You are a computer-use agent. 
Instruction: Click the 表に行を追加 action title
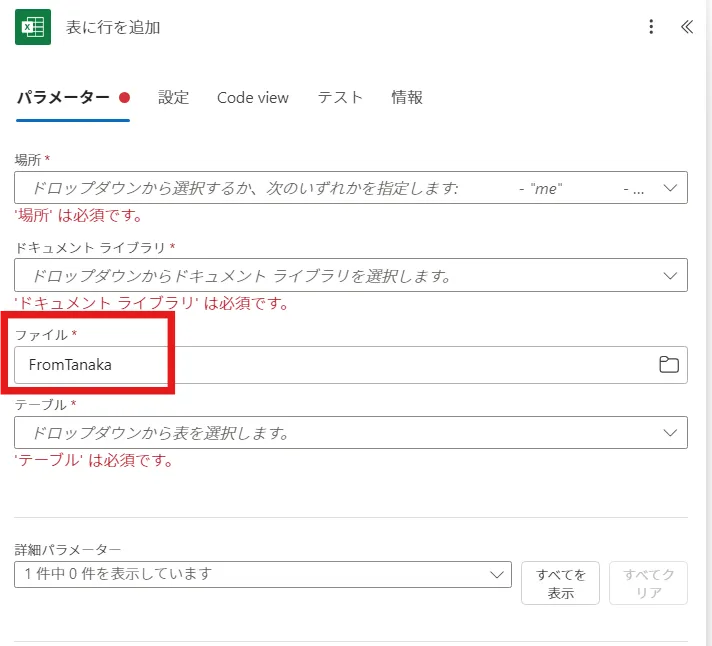coord(113,27)
